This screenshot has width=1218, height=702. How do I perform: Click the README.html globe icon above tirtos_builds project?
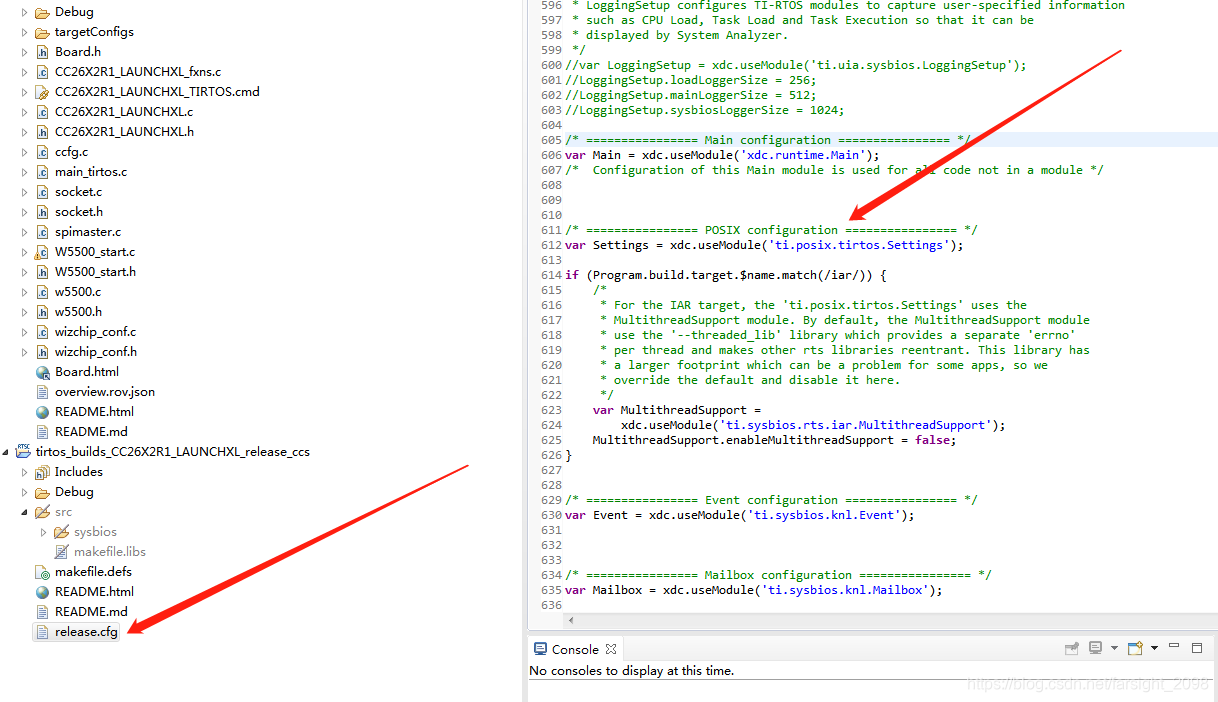click(x=42, y=412)
